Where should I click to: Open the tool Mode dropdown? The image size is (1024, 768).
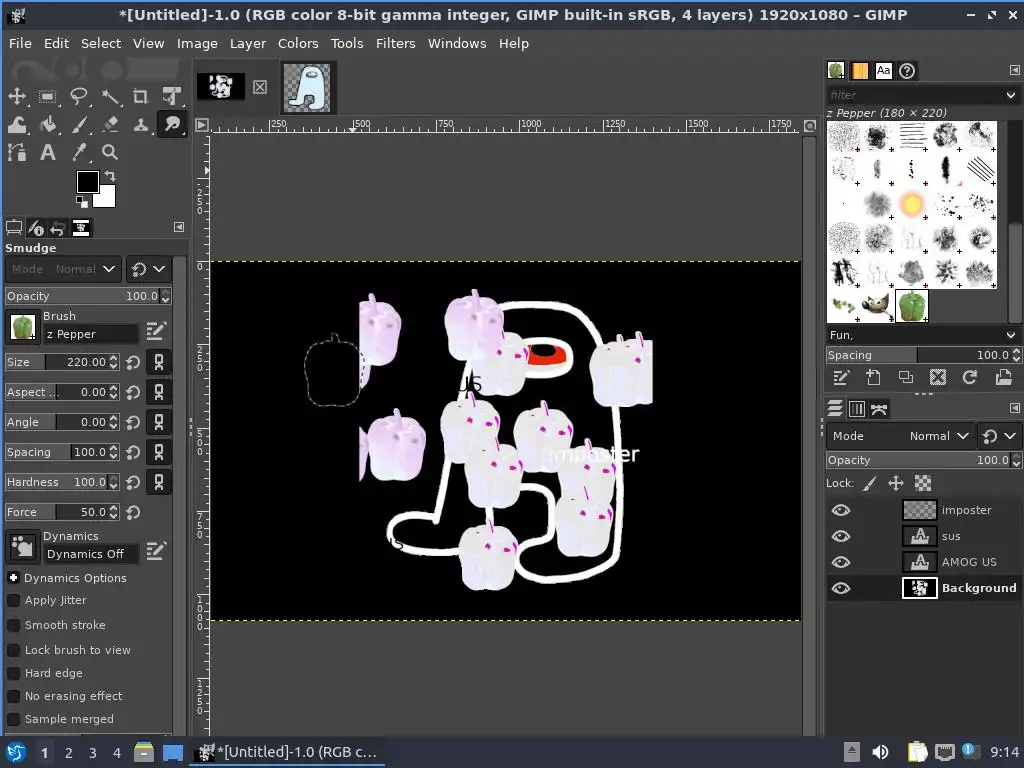pos(63,269)
